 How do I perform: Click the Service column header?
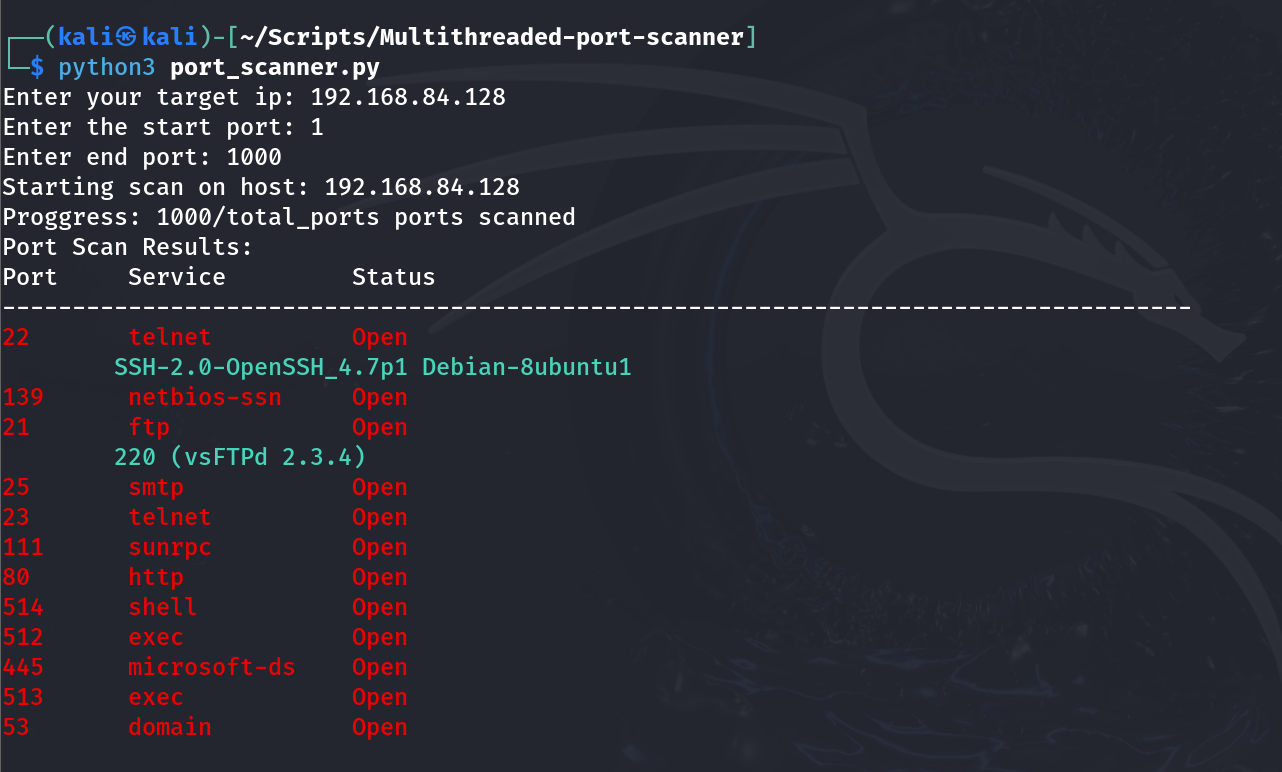click(x=177, y=277)
